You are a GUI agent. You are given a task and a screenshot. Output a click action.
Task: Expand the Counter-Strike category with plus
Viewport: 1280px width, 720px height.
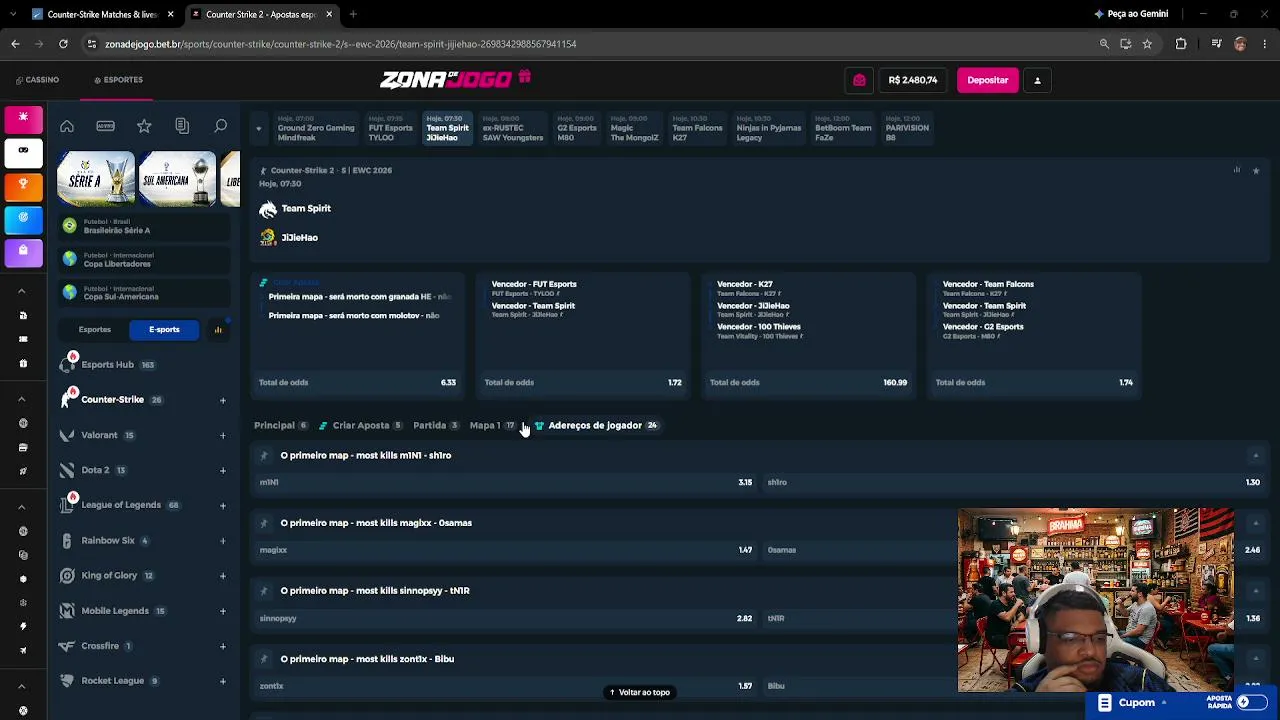(x=223, y=400)
